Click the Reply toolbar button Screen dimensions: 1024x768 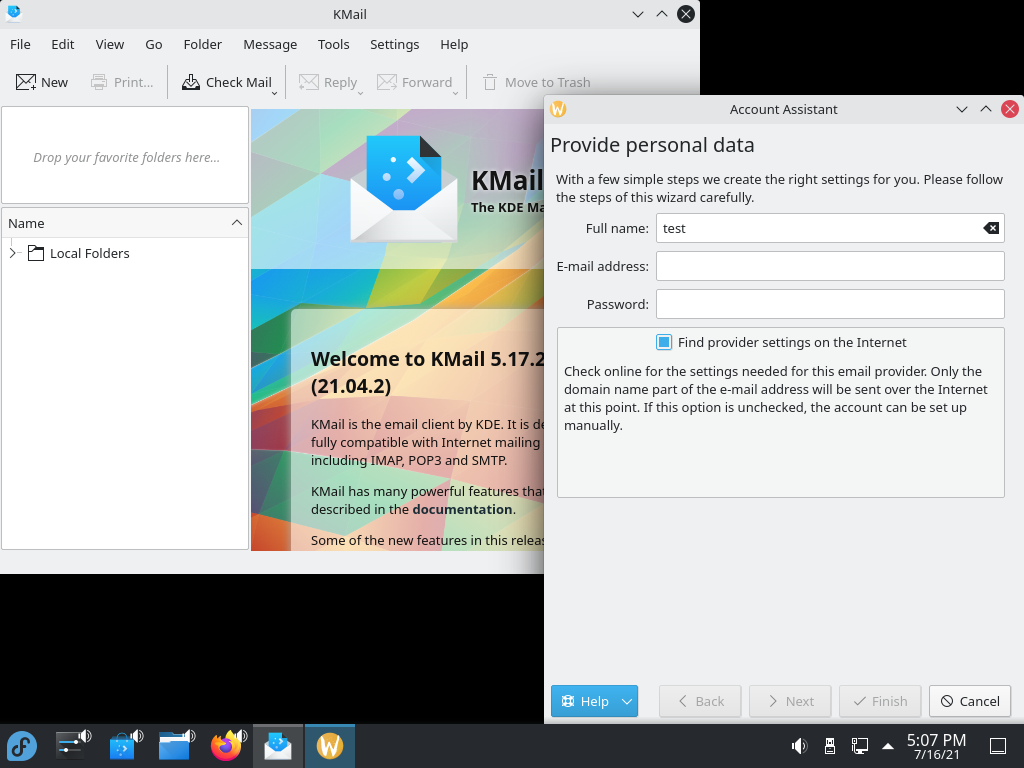click(x=328, y=82)
